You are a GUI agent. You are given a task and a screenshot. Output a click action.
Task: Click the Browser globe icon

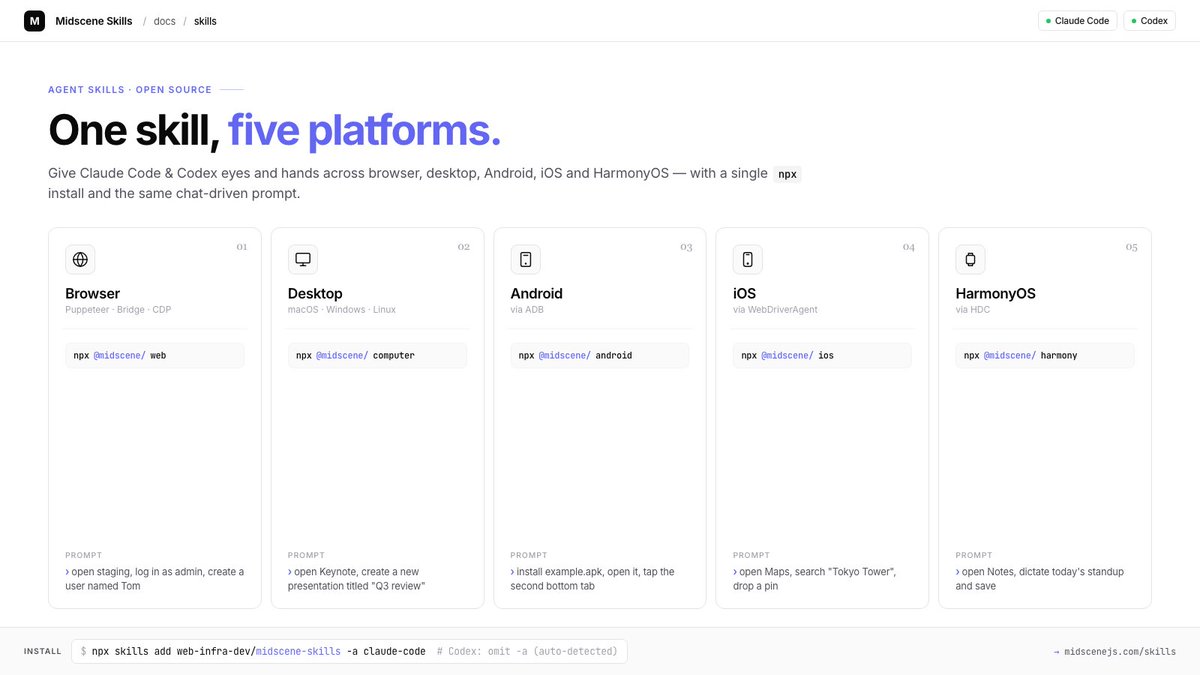(x=80, y=260)
